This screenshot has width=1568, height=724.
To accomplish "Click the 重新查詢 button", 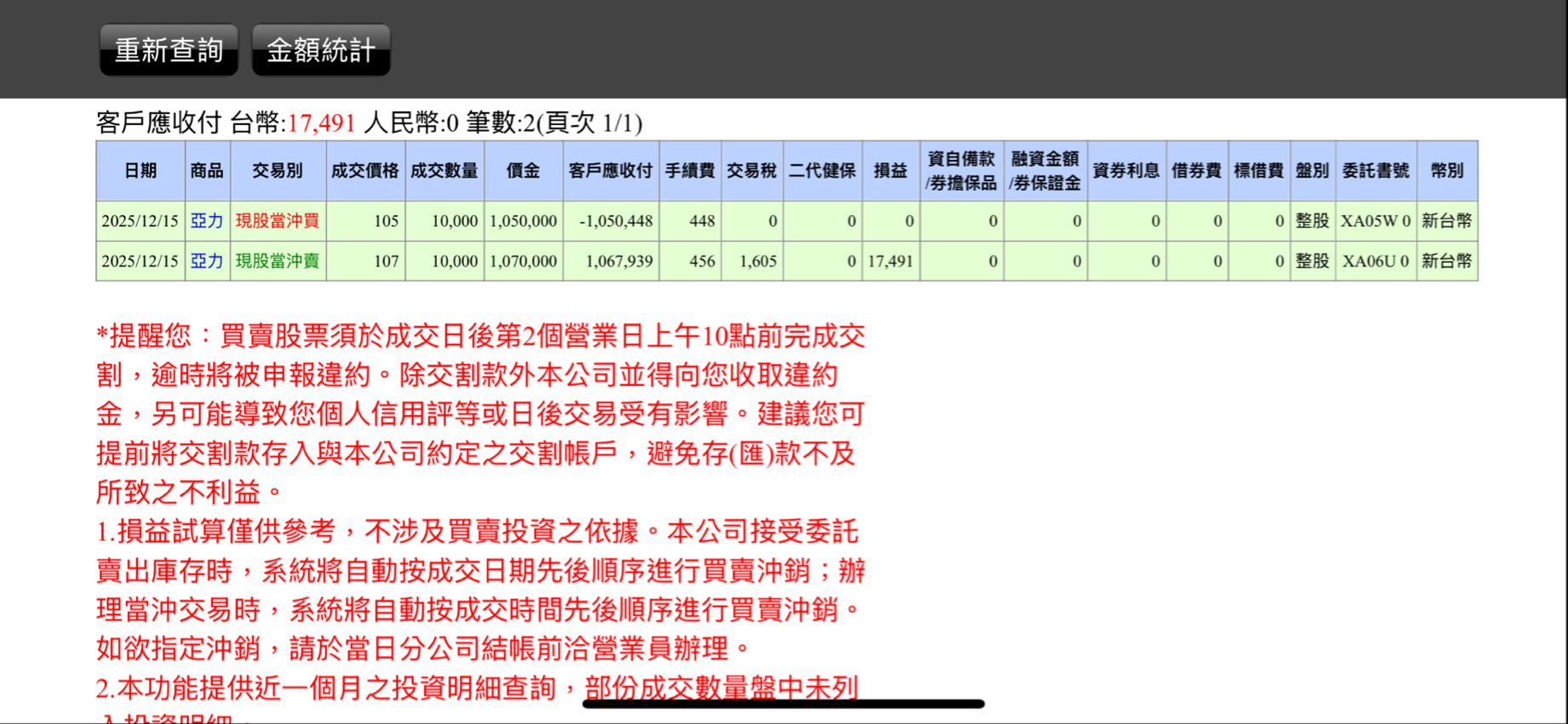I will [169, 50].
